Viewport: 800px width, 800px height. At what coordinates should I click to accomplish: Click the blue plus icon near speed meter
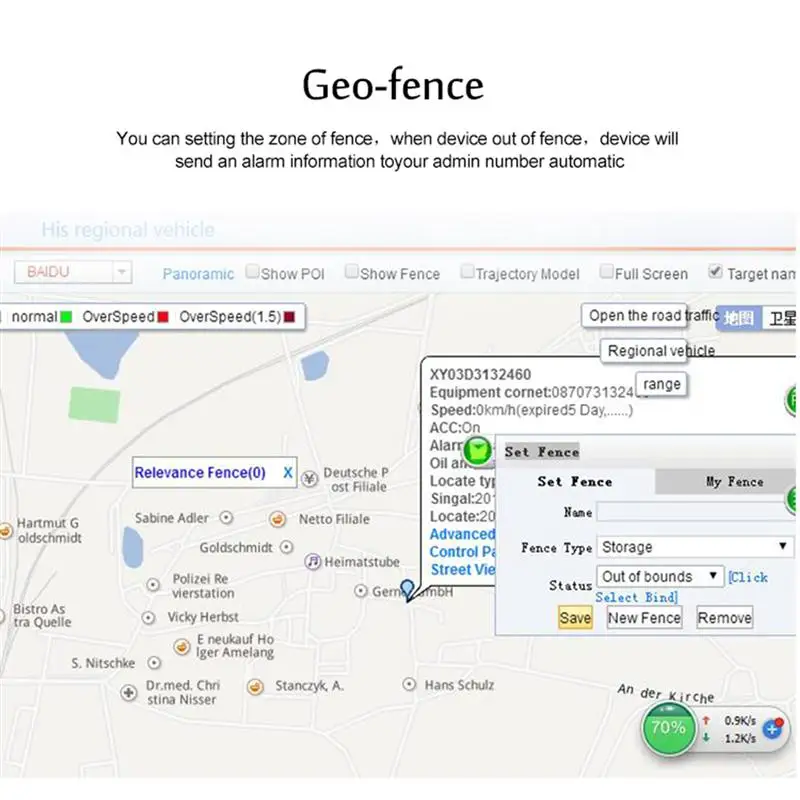(772, 729)
